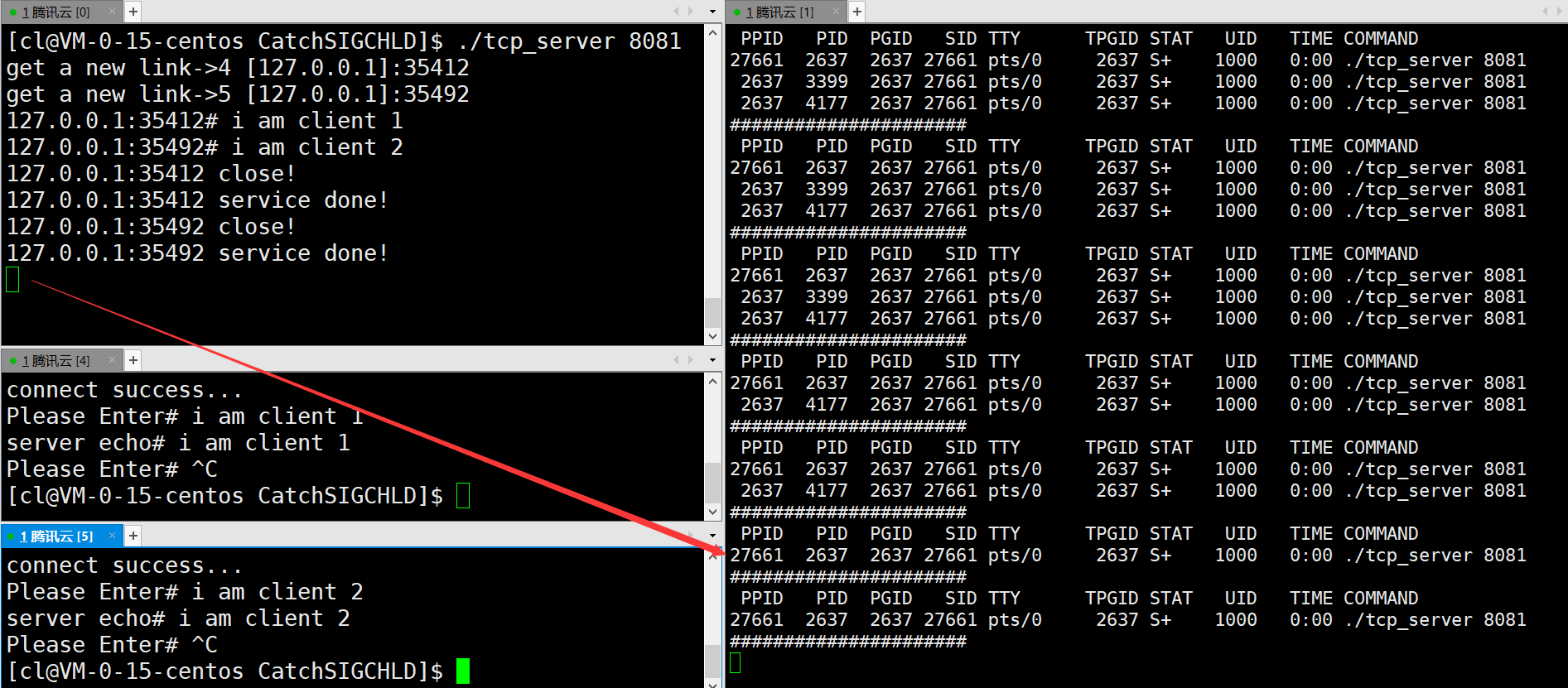Open tab list dropdown in 腾讯云 [5] pane

click(x=712, y=536)
